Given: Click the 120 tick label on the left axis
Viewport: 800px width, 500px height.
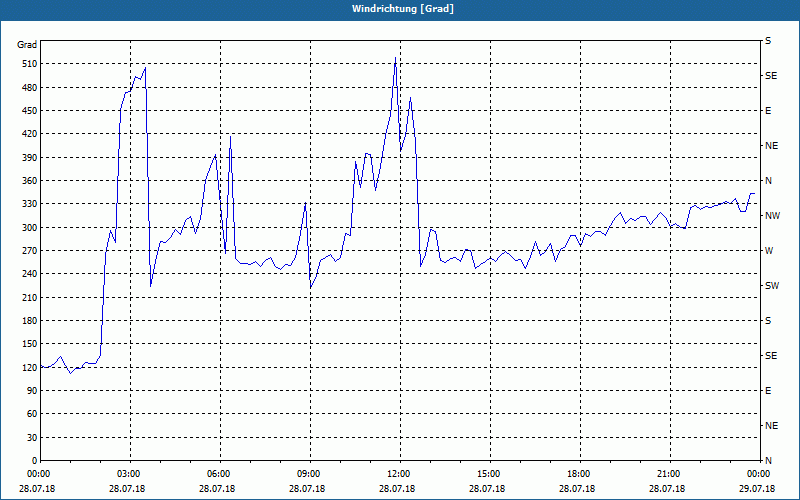Looking at the screenshot, I should [27, 368].
